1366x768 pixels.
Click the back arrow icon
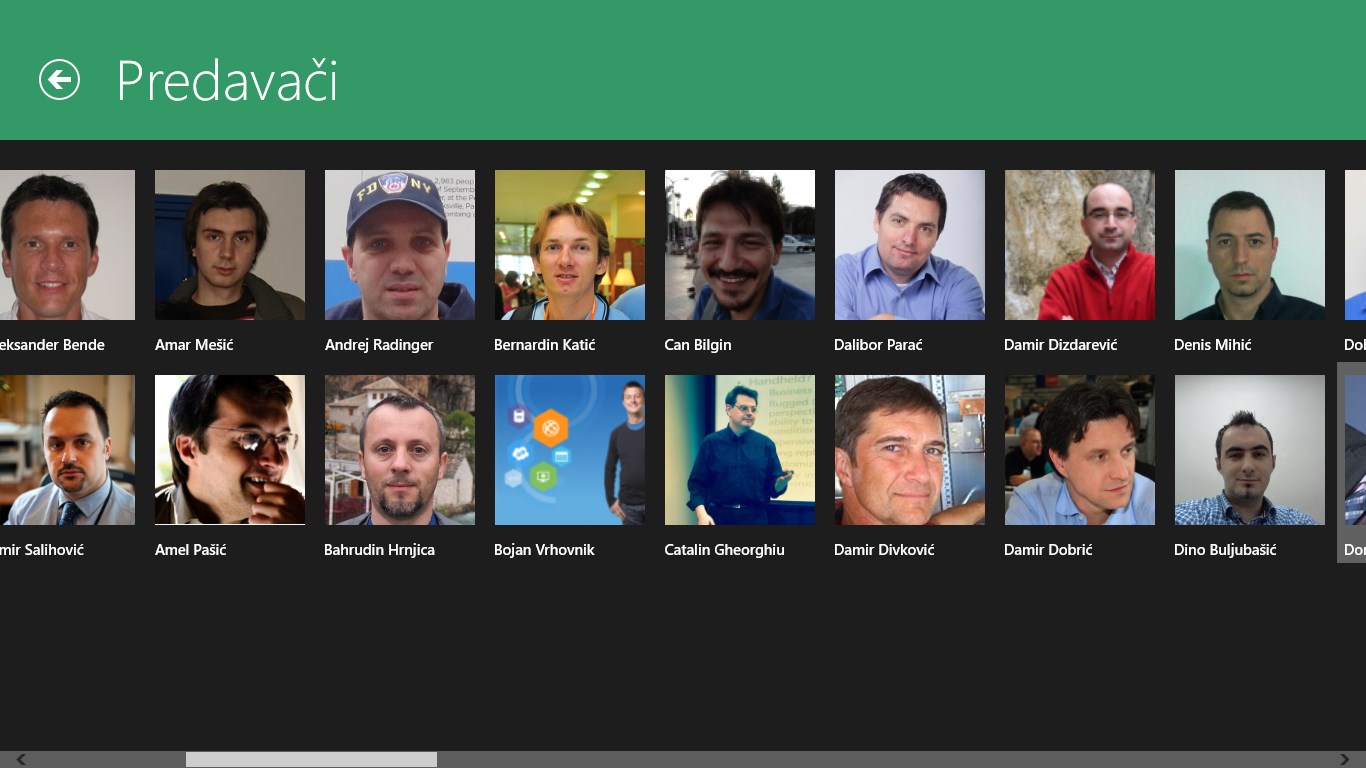59,80
